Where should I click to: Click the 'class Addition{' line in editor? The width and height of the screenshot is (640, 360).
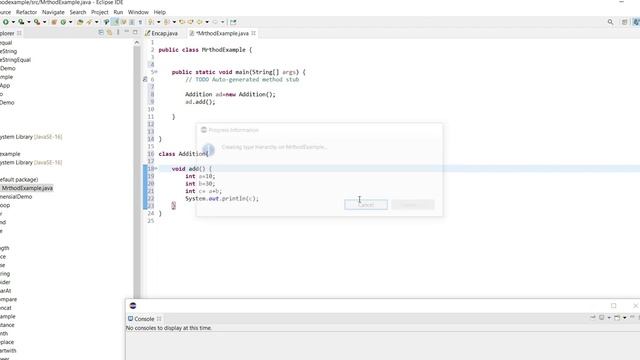tap(183, 154)
